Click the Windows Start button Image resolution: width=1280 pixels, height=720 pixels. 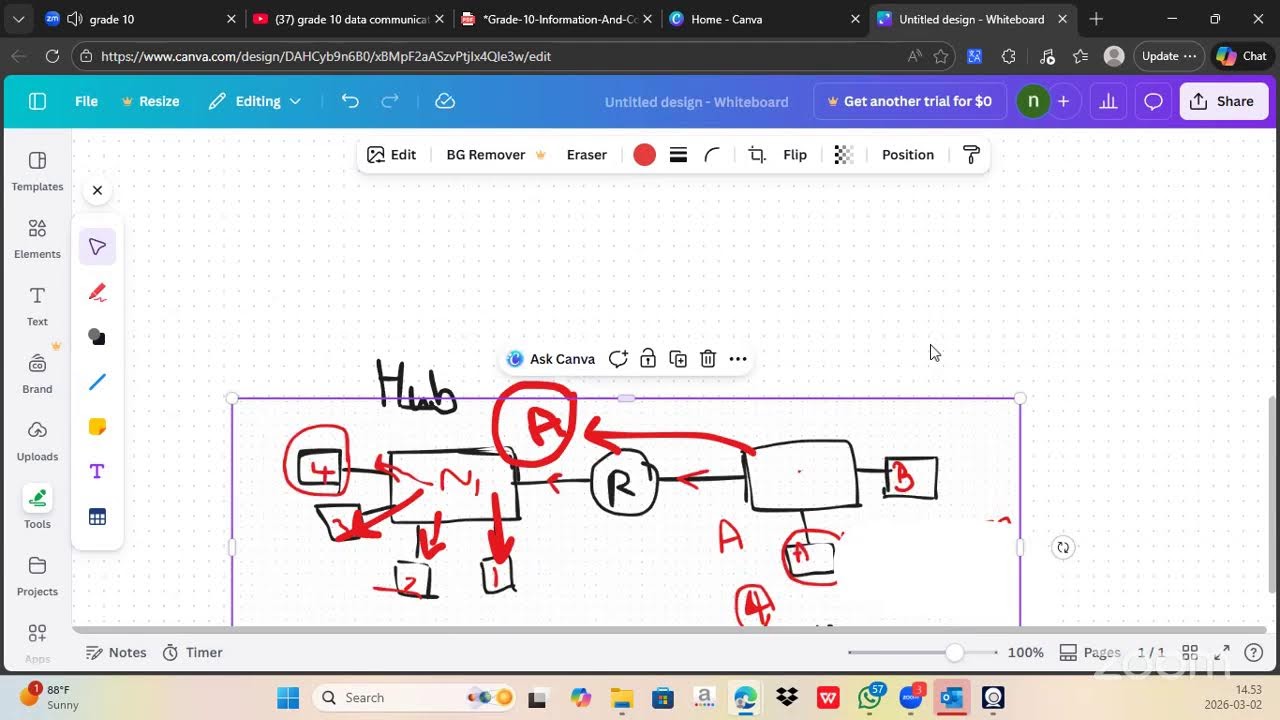coord(288,697)
